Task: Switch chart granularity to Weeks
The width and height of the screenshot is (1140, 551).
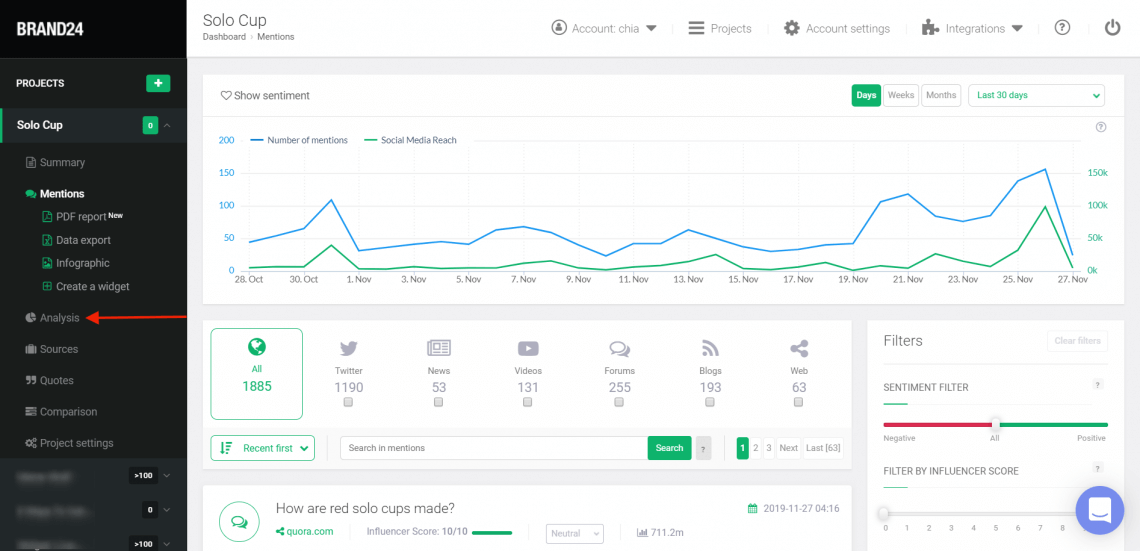Action: pos(901,95)
